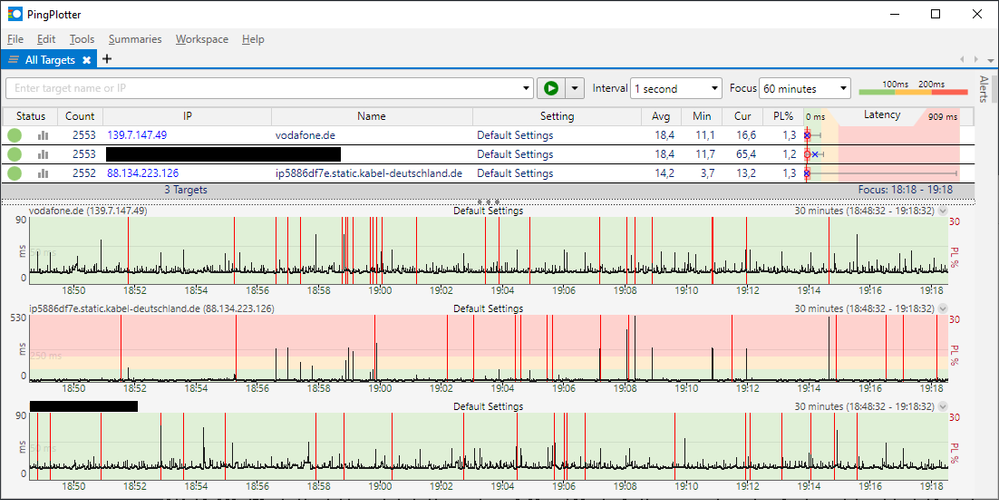
Task: Click the PingPlotter logo in title bar
Action: 14,14
